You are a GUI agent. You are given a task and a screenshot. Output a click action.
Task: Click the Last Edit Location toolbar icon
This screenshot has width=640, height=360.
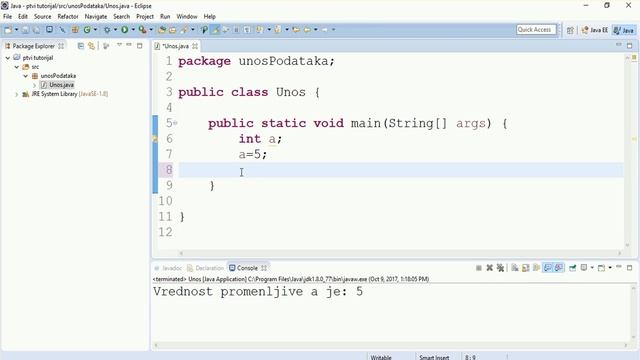point(296,30)
